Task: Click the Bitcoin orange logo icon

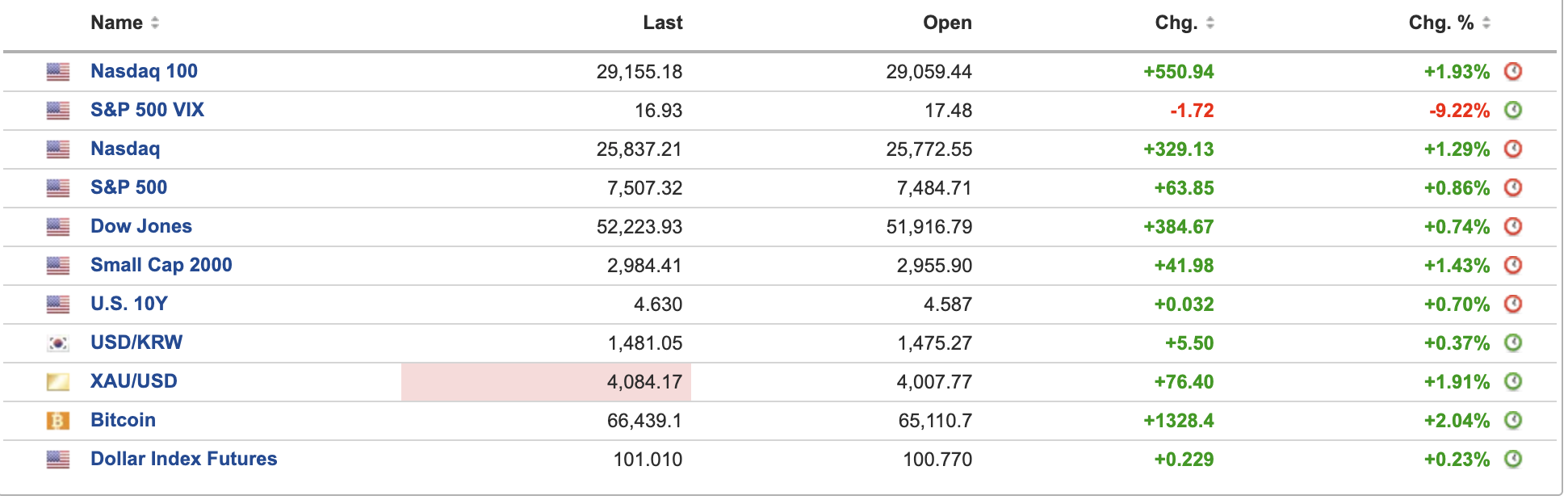Action: click(x=58, y=421)
